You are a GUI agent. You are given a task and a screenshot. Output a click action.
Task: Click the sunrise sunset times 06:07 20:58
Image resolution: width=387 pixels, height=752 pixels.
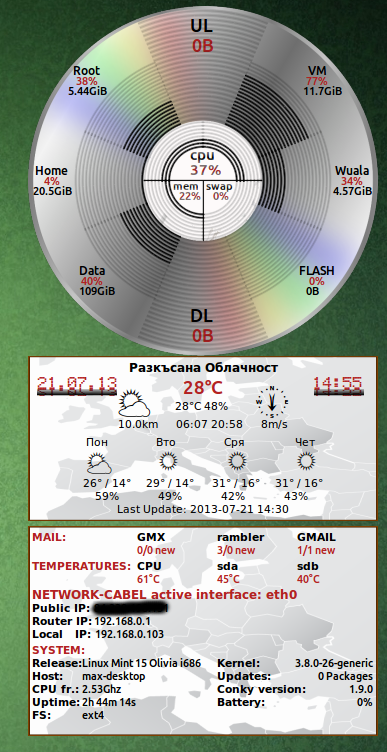pos(209,424)
